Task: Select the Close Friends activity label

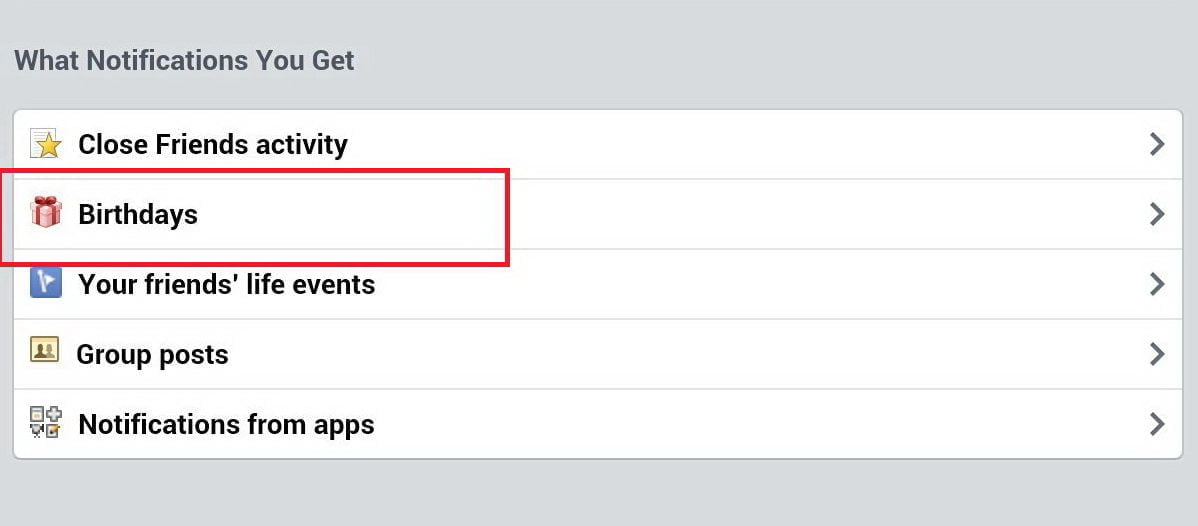Action: click(x=213, y=144)
